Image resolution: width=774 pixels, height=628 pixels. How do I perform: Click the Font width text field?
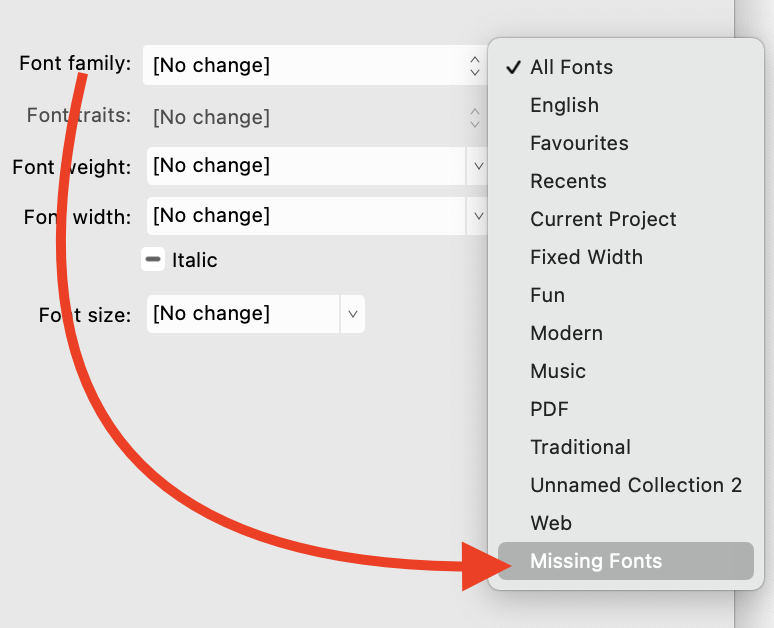[305, 216]
